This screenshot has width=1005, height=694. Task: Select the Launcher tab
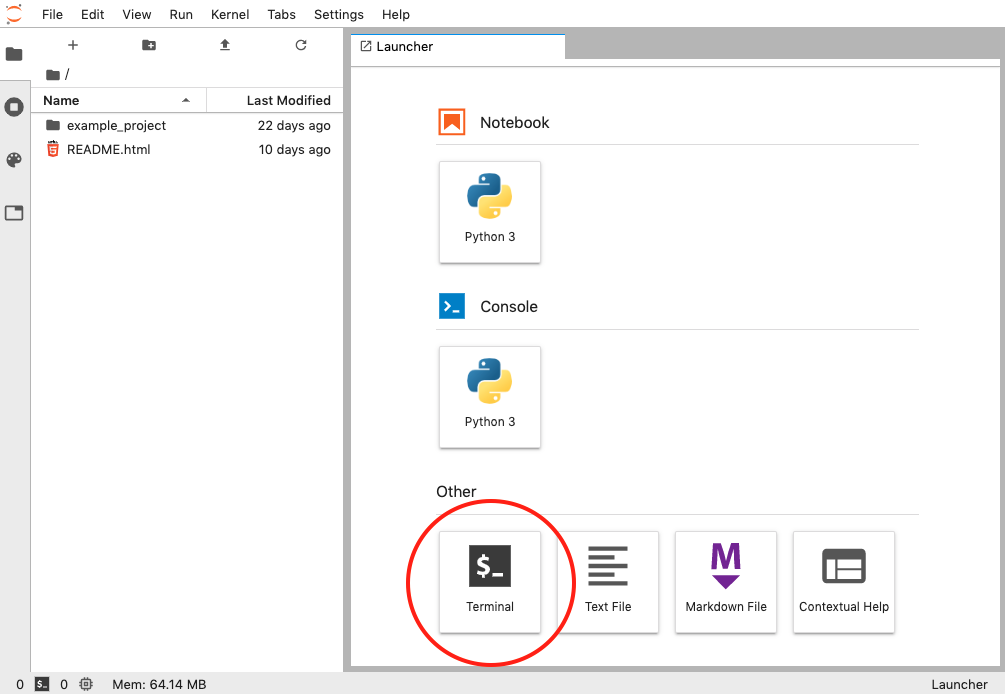coord(405,46)
